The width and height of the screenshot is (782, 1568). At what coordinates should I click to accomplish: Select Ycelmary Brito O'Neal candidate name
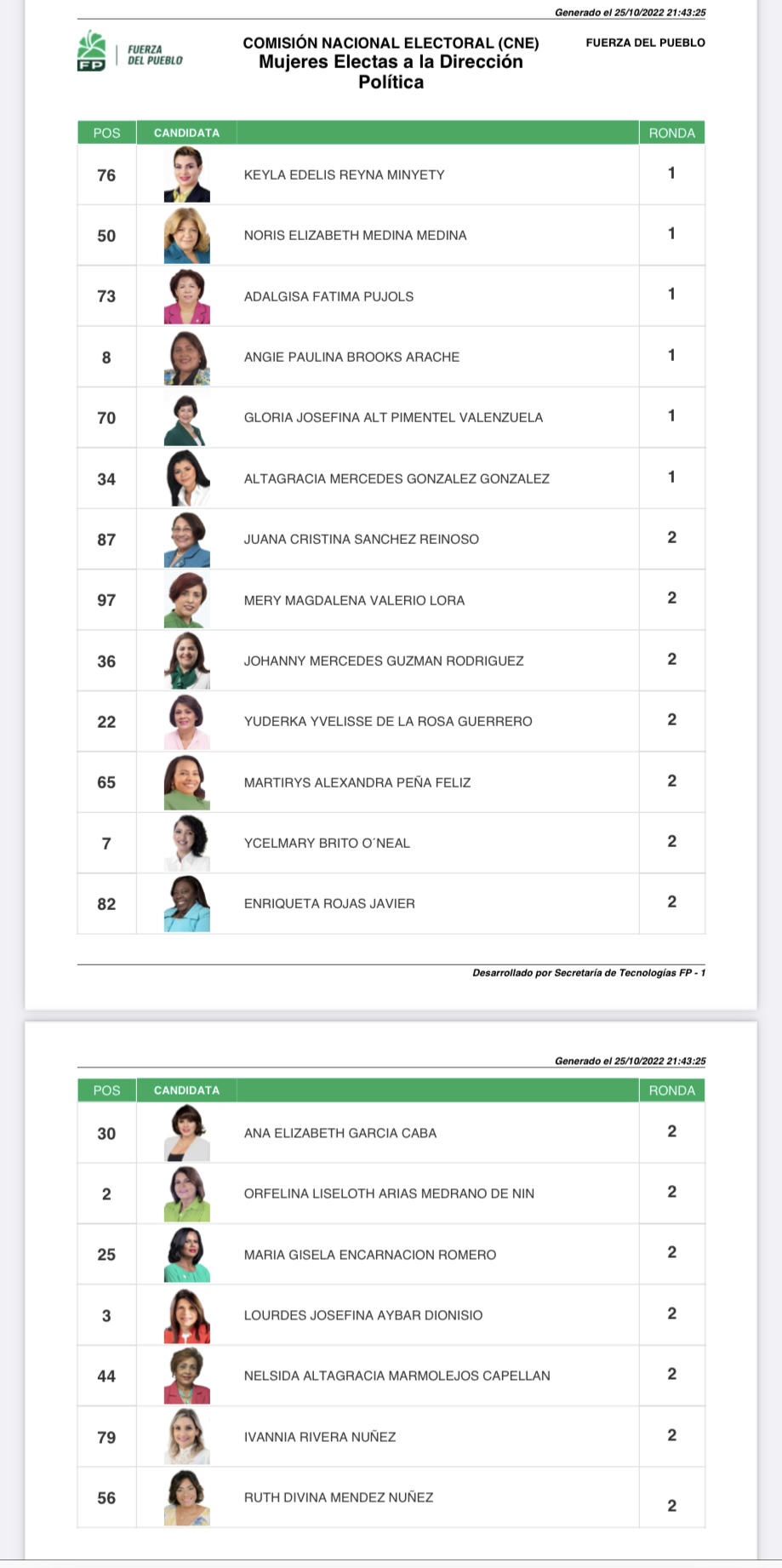[327, 843]
